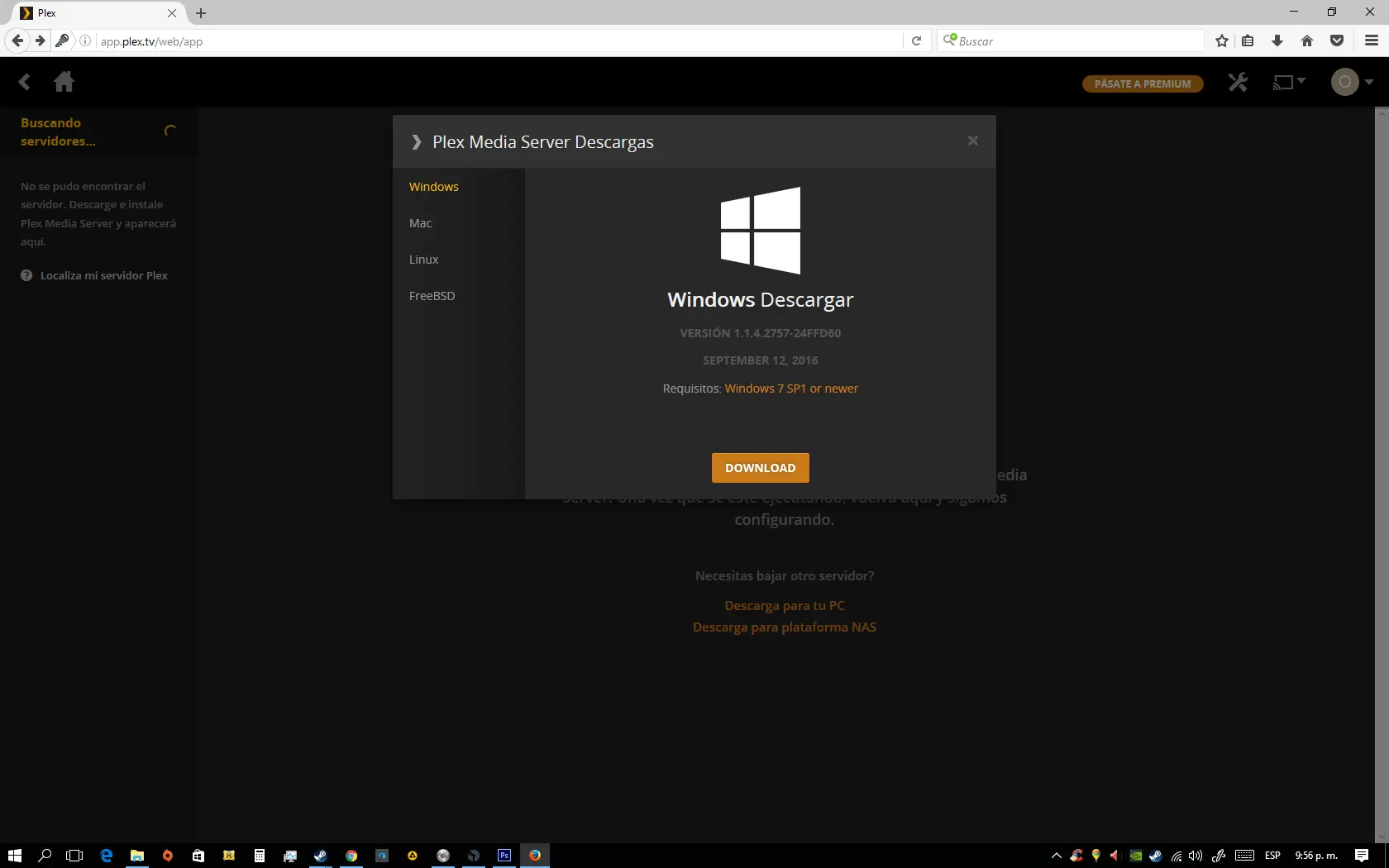Screen dimensions: 1389x868
Task: Open the Plex home screen icon
Action: pos(64,82)
